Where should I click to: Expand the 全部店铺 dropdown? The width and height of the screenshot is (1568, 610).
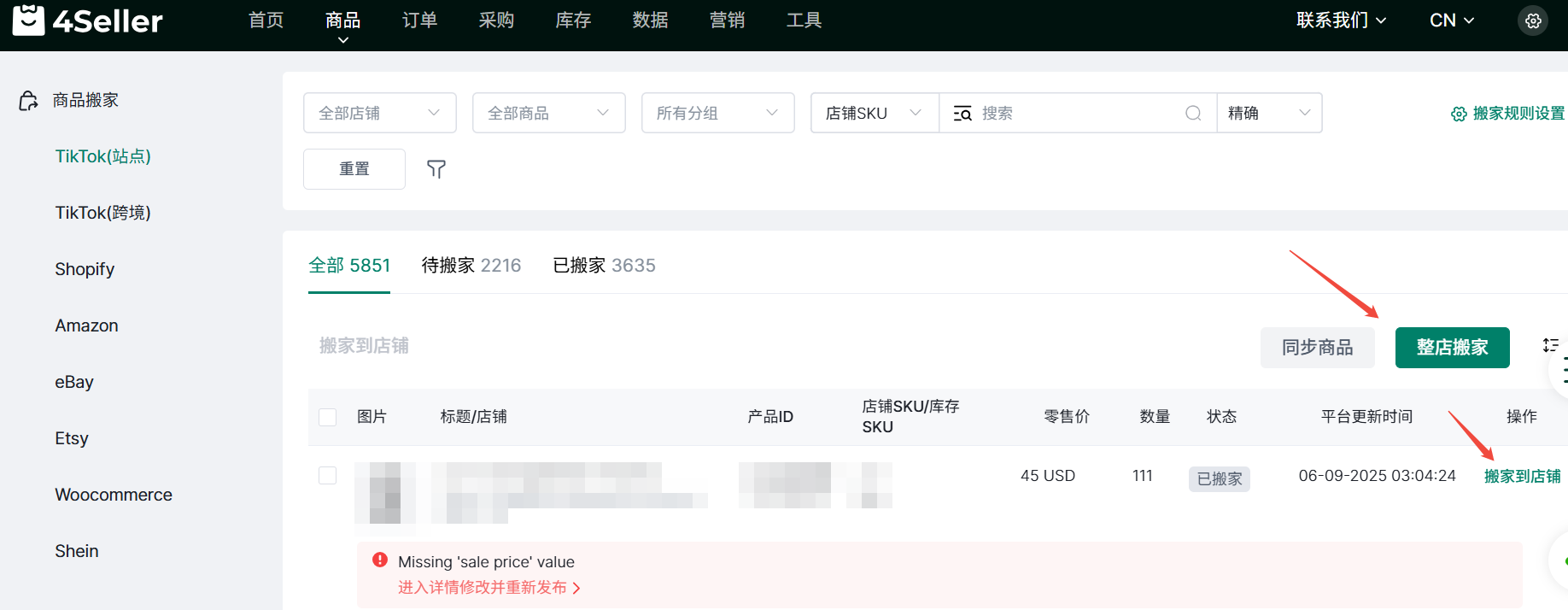[x=379, y=113]
